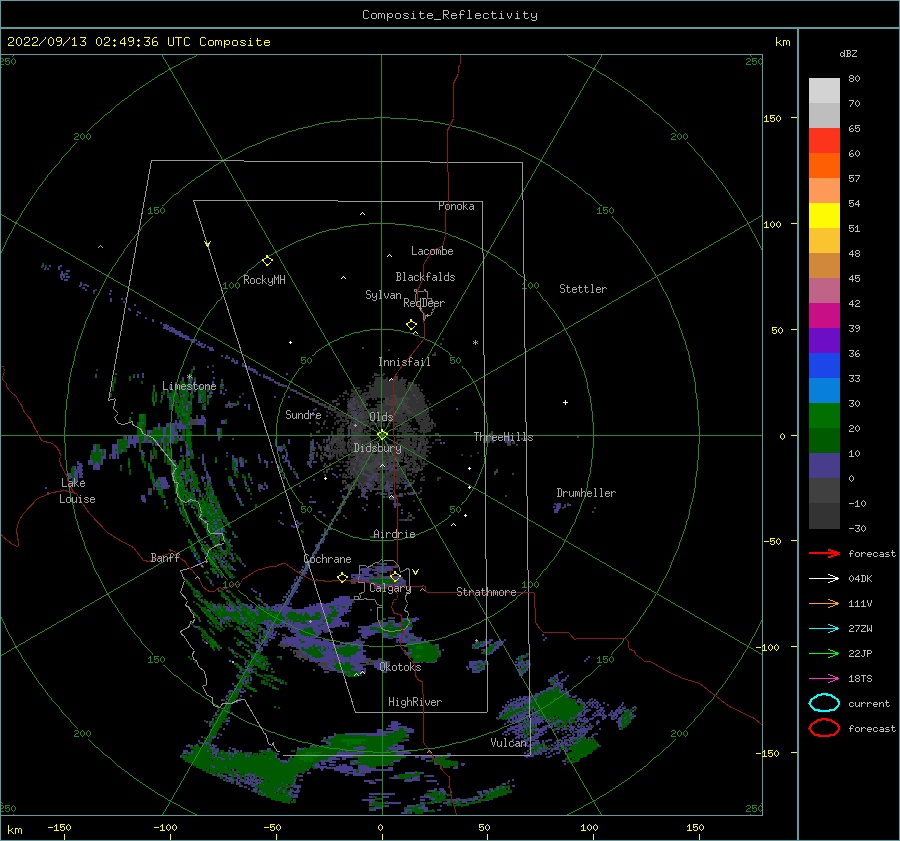900x841 pixels.
Task: Click the magenta 18TS arrow icon
Action: [x=824, y=679]
